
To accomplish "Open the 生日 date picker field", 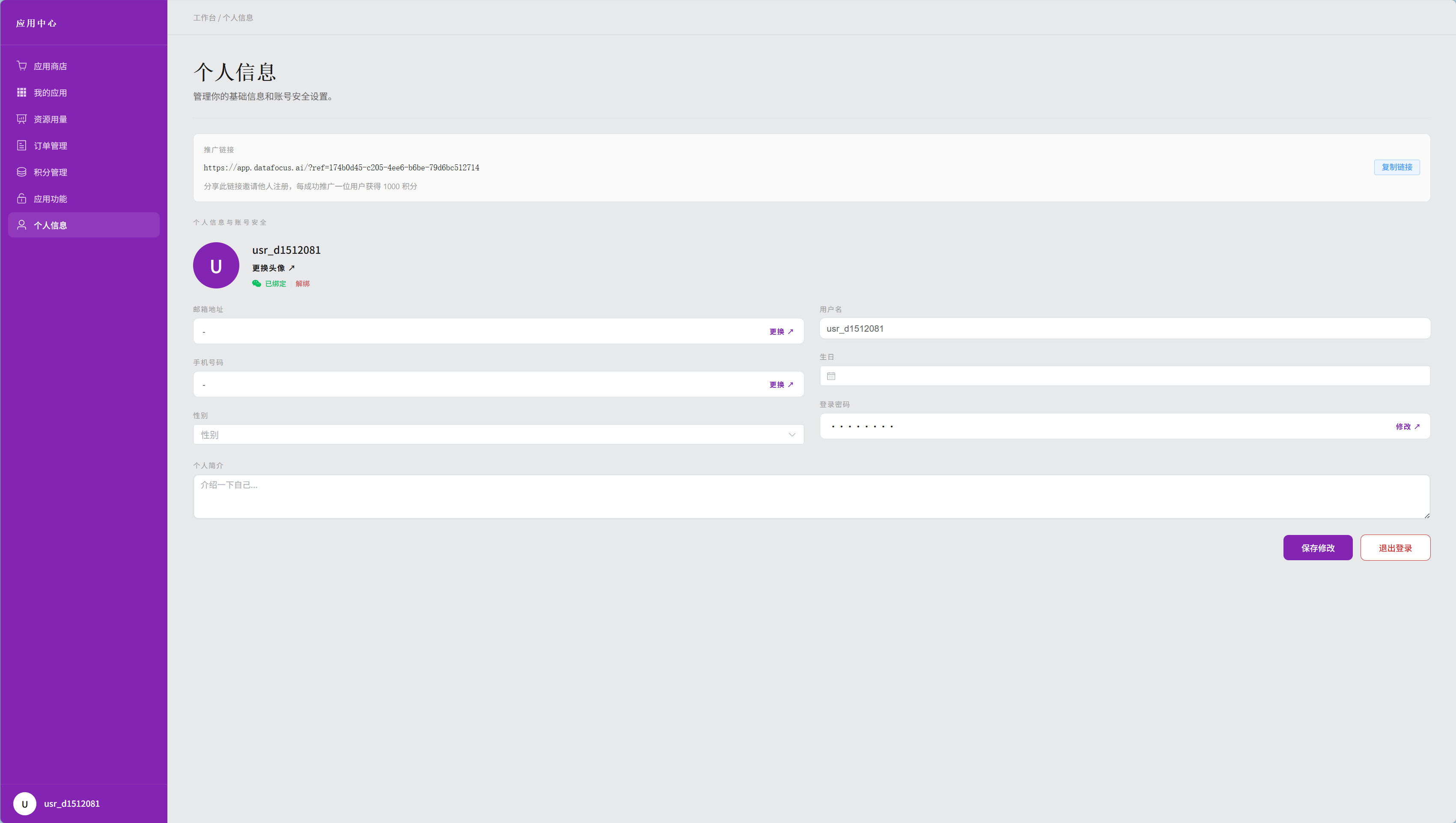I will pyautogui.click(x=1125, y=376).
